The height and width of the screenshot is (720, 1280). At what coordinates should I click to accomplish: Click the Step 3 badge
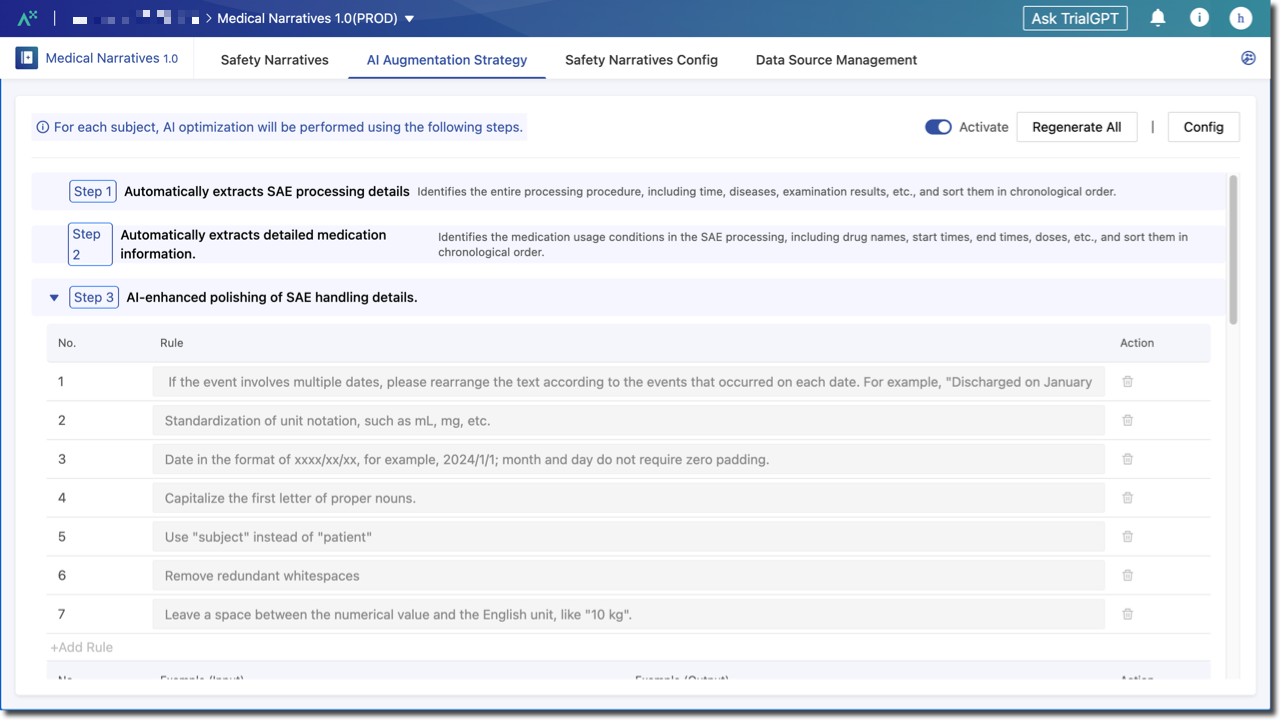[x=94, y=297]
